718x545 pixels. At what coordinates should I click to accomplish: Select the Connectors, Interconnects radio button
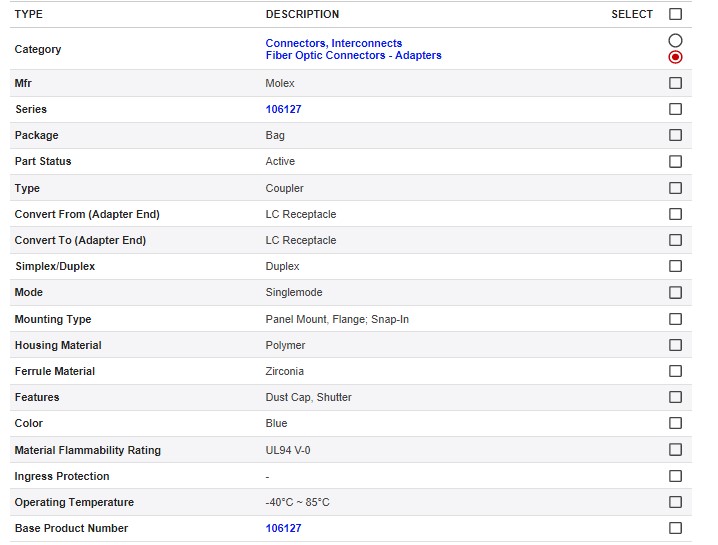tap(675, 41)
